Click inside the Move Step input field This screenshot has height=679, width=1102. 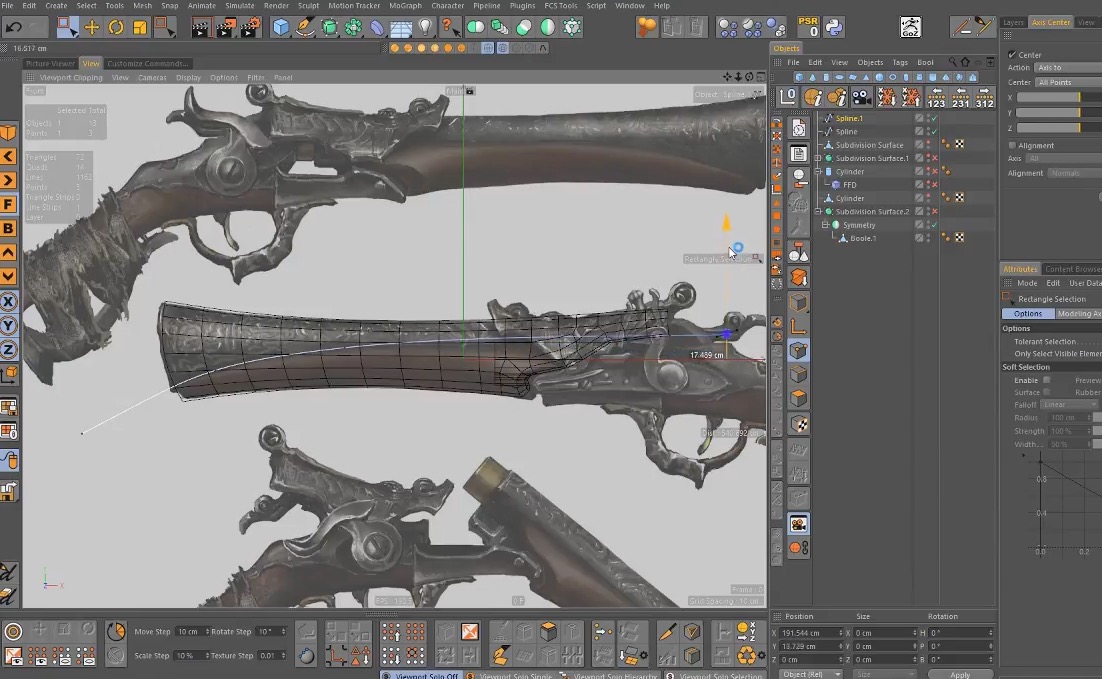click(x=187, y=631)
